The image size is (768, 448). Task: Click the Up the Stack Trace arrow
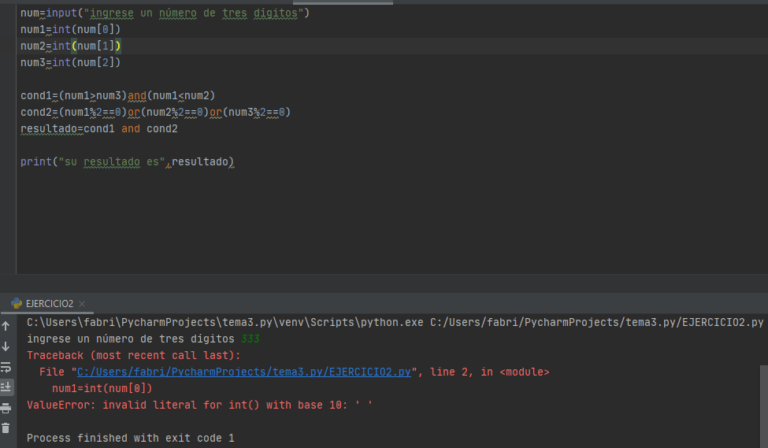coord(6,326)
